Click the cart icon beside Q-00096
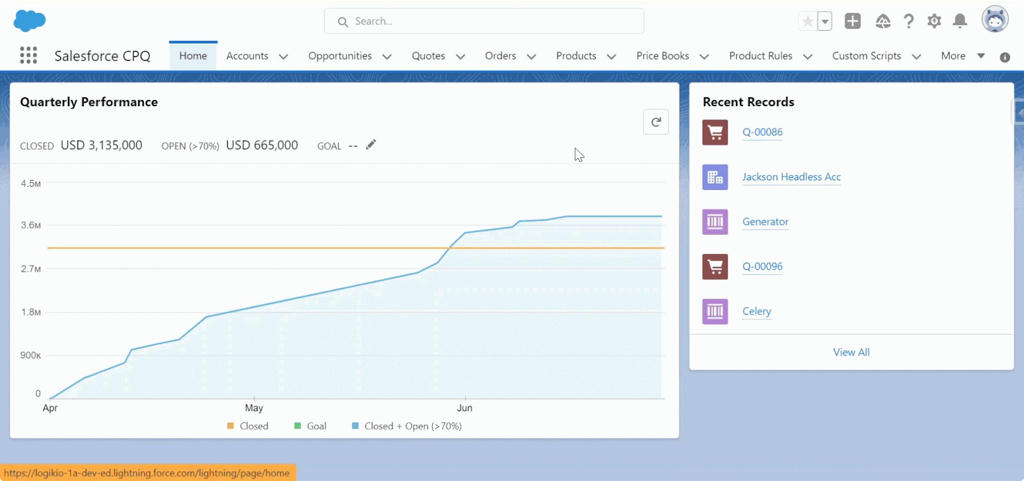The width and height of the screenshot is (1024, 481). click(x=715, y=267)
